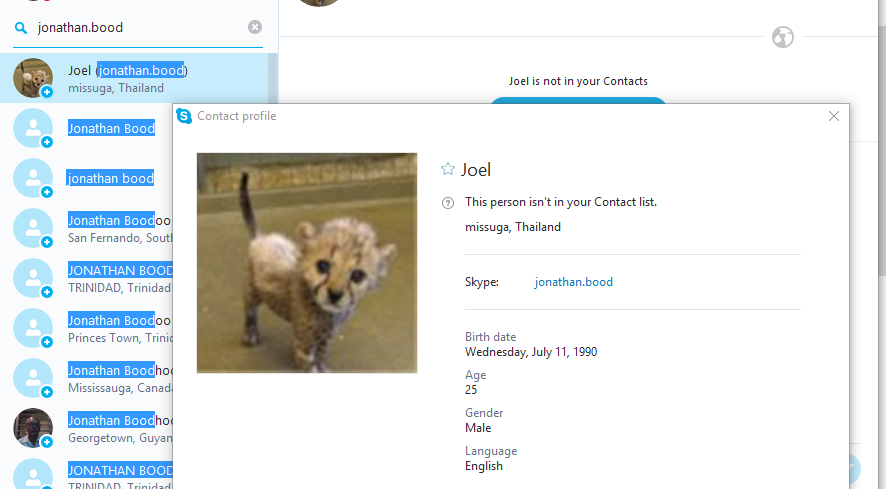
Task: Click the magnifying glass search icon
Action: [21, 28]
